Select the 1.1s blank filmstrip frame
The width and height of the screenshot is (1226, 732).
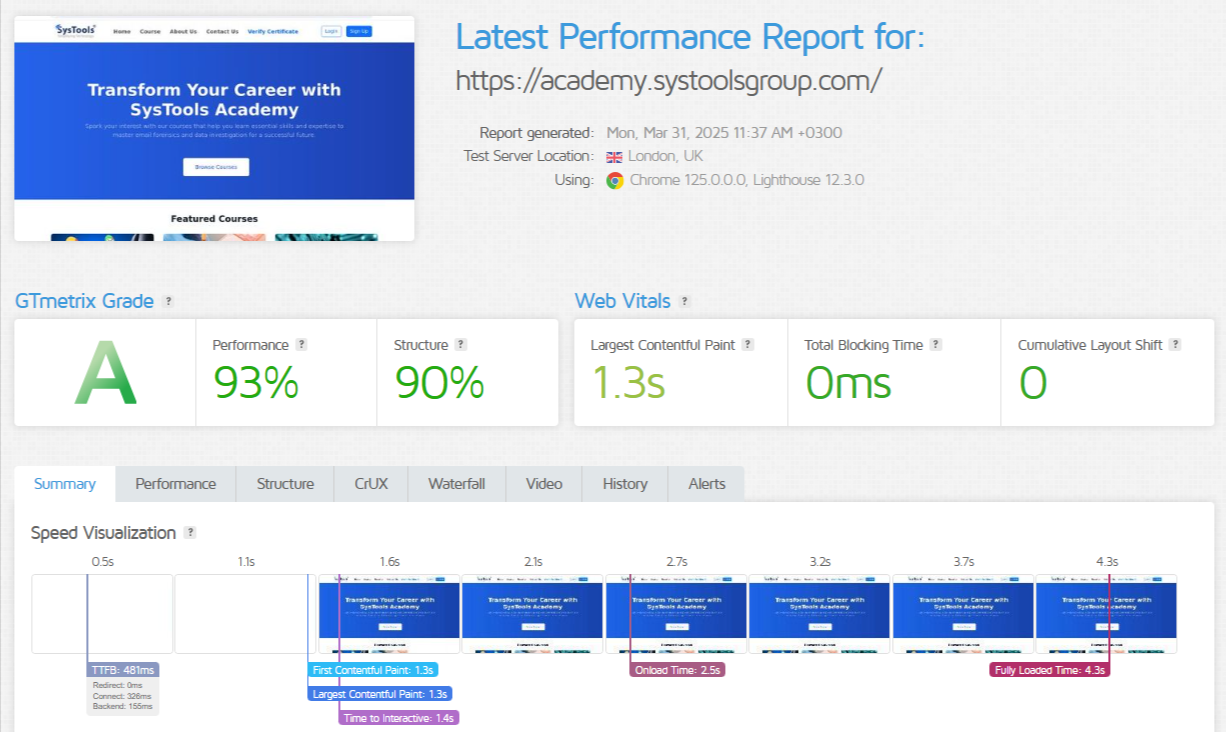[245, 614]
